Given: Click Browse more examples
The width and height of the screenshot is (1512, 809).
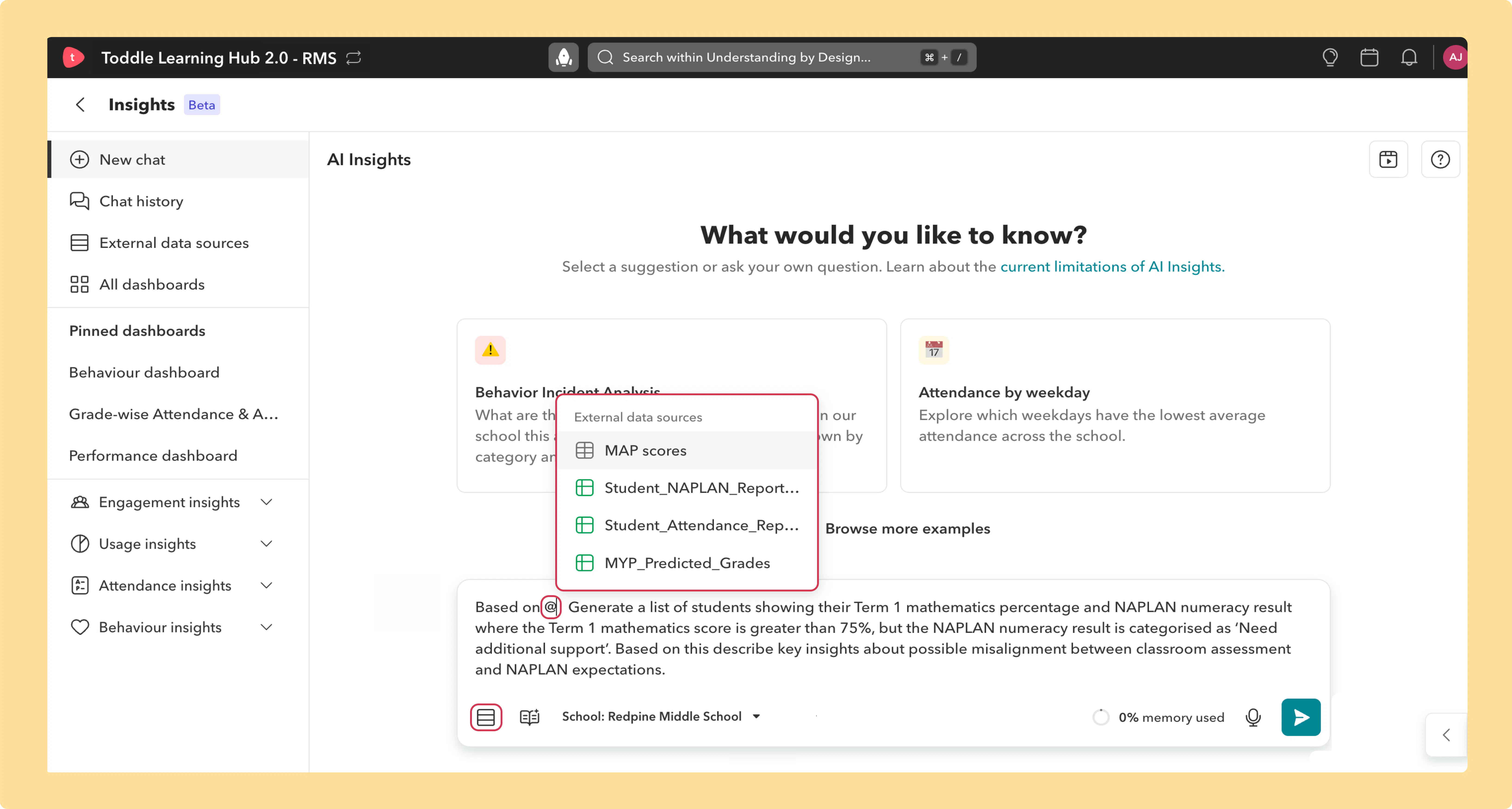Looking at the screenshot, I should [908, 528].
